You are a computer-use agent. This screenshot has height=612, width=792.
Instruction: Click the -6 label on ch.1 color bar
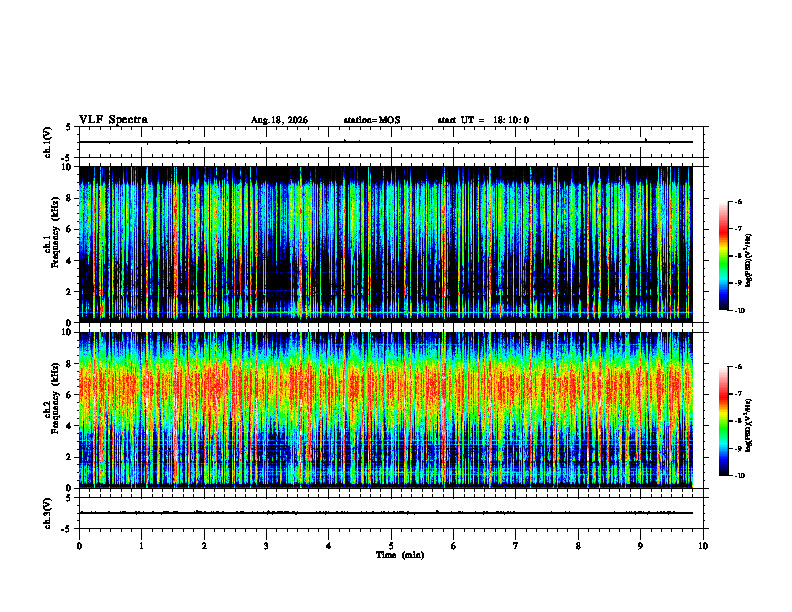pos(738,201)
